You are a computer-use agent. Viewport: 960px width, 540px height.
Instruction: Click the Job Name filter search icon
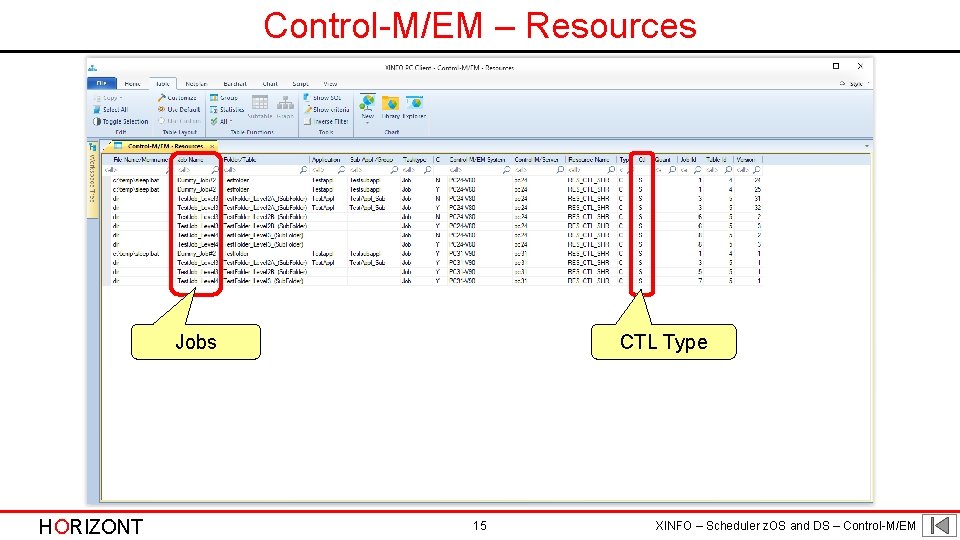(215, 170)
